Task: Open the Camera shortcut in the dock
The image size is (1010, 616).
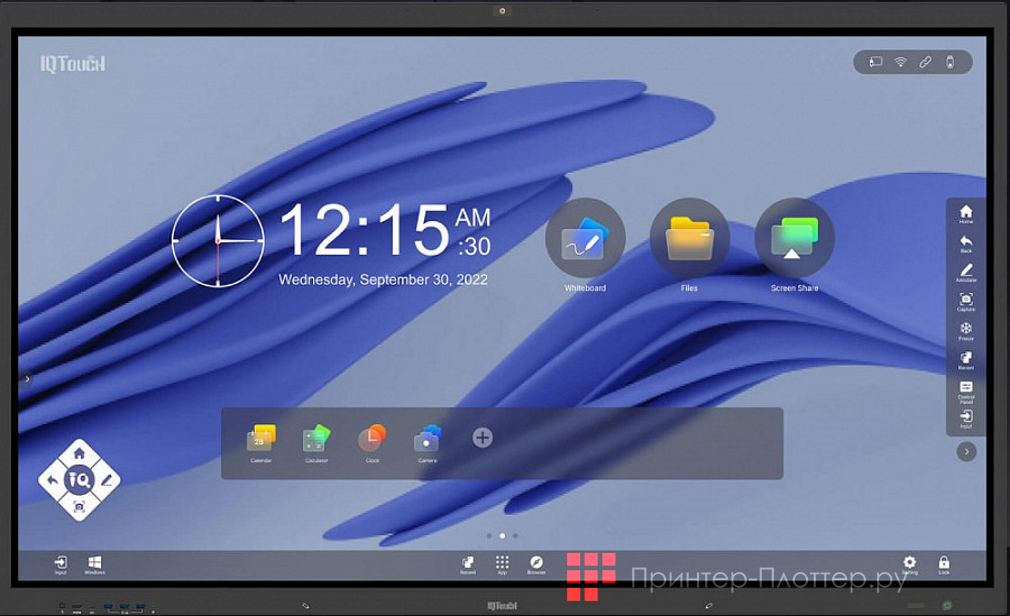Action: pyautogui.click(x=427, y=439)
